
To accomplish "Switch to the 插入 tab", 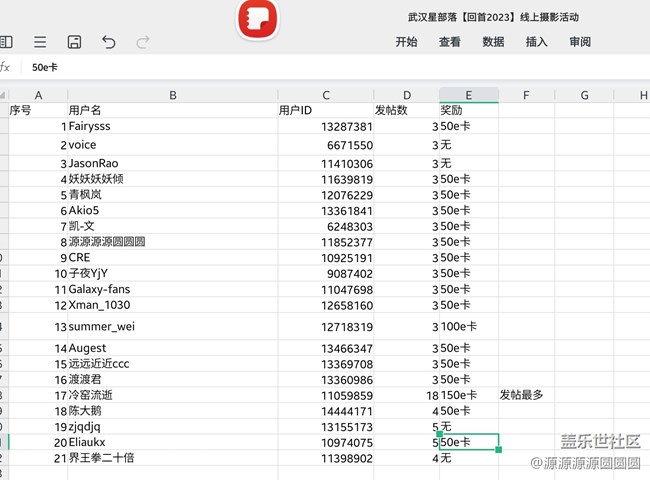I will (537, 42).
